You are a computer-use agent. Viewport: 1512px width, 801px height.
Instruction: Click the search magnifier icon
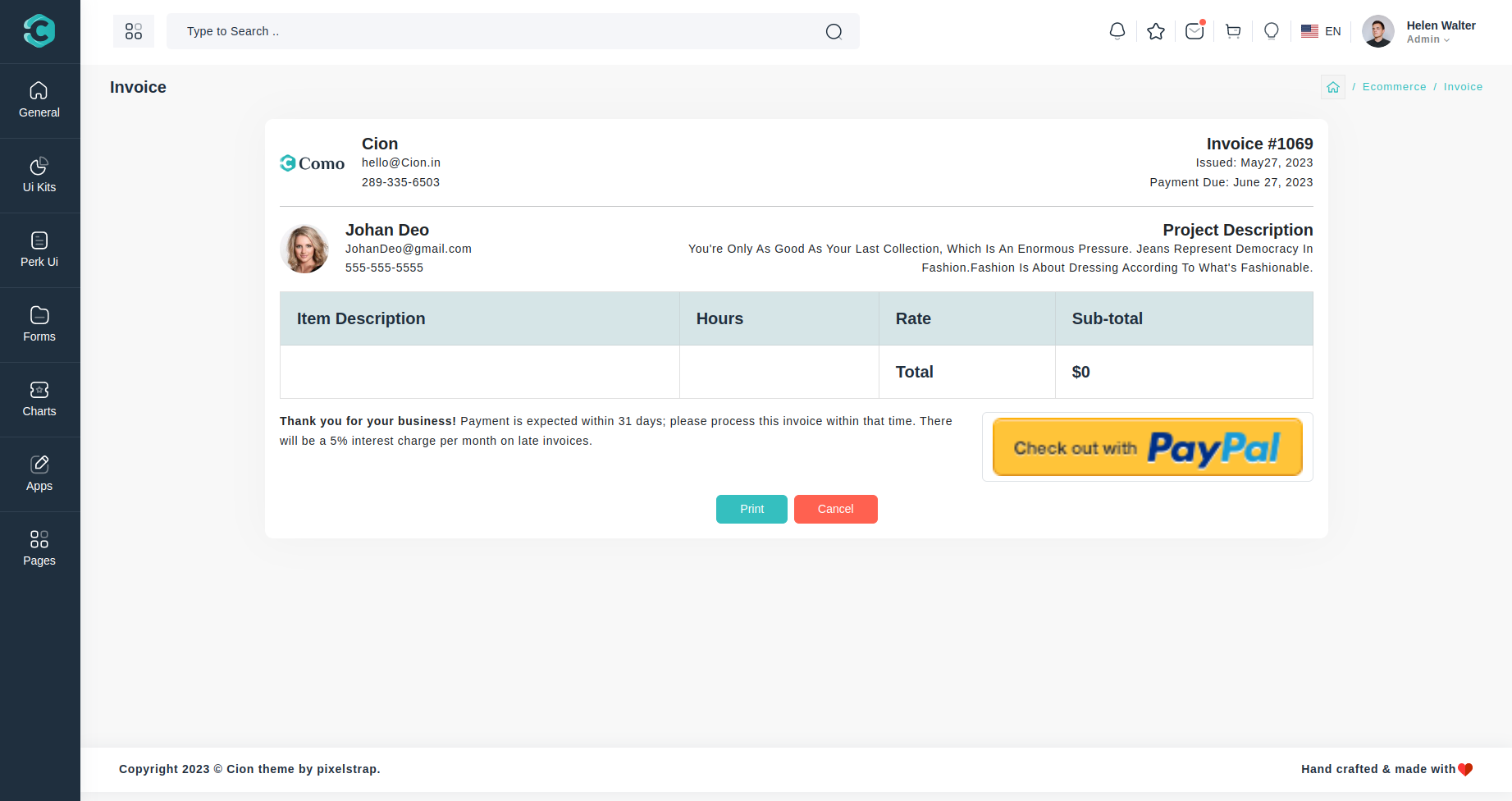click(x=834, y=31)
